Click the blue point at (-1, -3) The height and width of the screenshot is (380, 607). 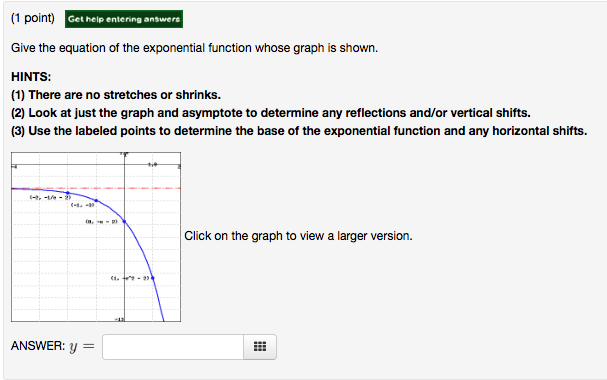(x=96, y=201)
